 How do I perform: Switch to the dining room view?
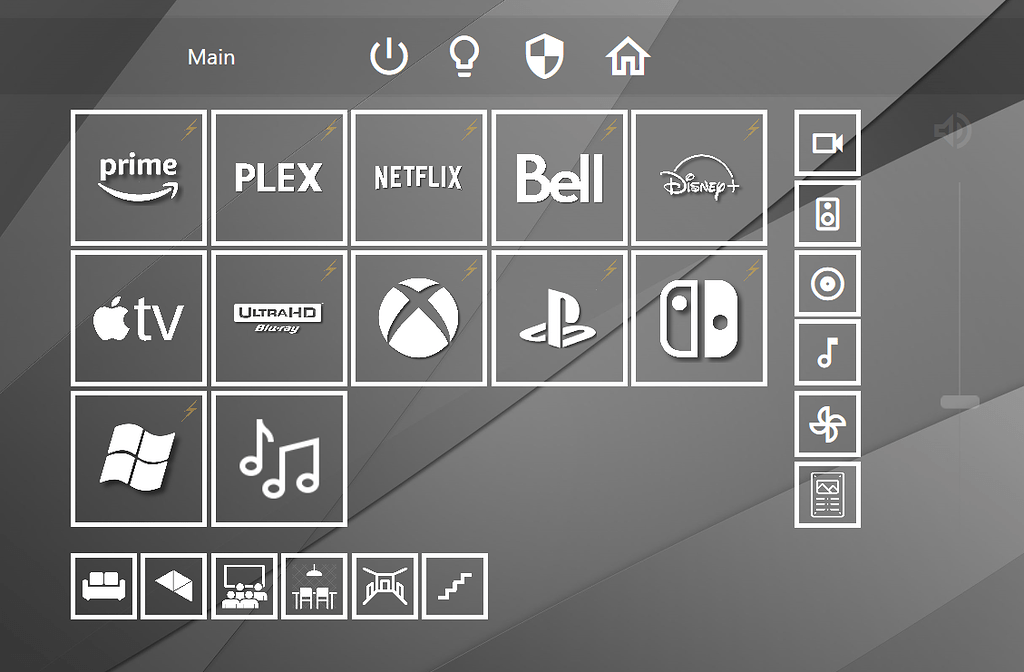pyautogui.click(x=314, y=586)
